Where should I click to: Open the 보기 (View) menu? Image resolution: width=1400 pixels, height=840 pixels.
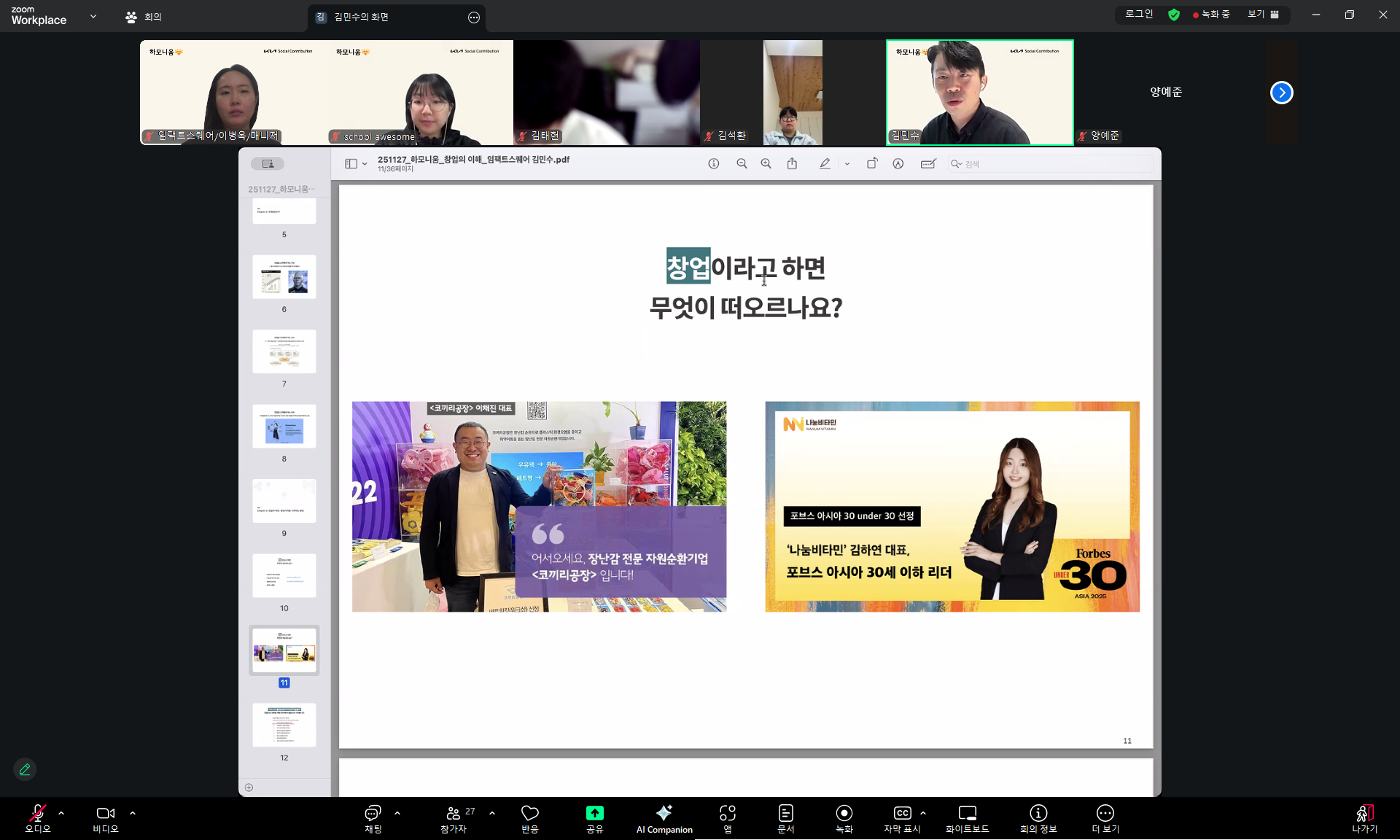(1262, 15)
